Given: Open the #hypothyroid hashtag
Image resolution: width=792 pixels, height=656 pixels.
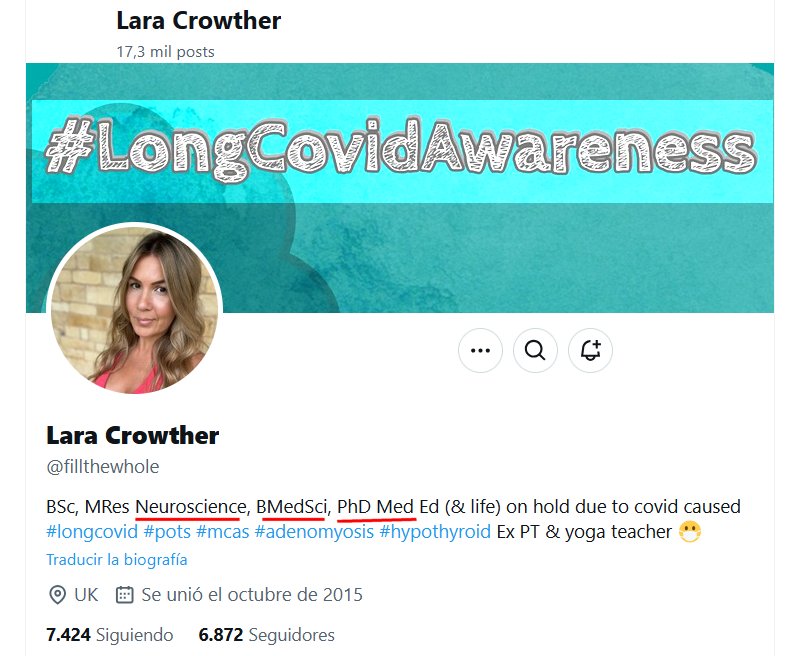Looking at the screenshot, I should 435,532.
